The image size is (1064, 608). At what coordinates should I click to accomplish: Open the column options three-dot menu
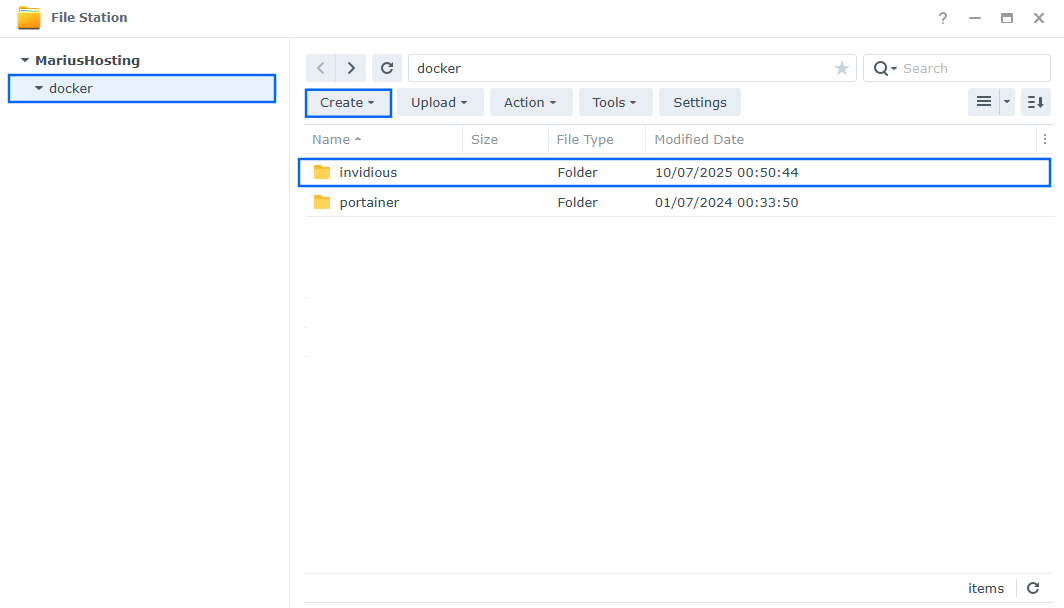pyautogui.click(x=1045, y=139)
